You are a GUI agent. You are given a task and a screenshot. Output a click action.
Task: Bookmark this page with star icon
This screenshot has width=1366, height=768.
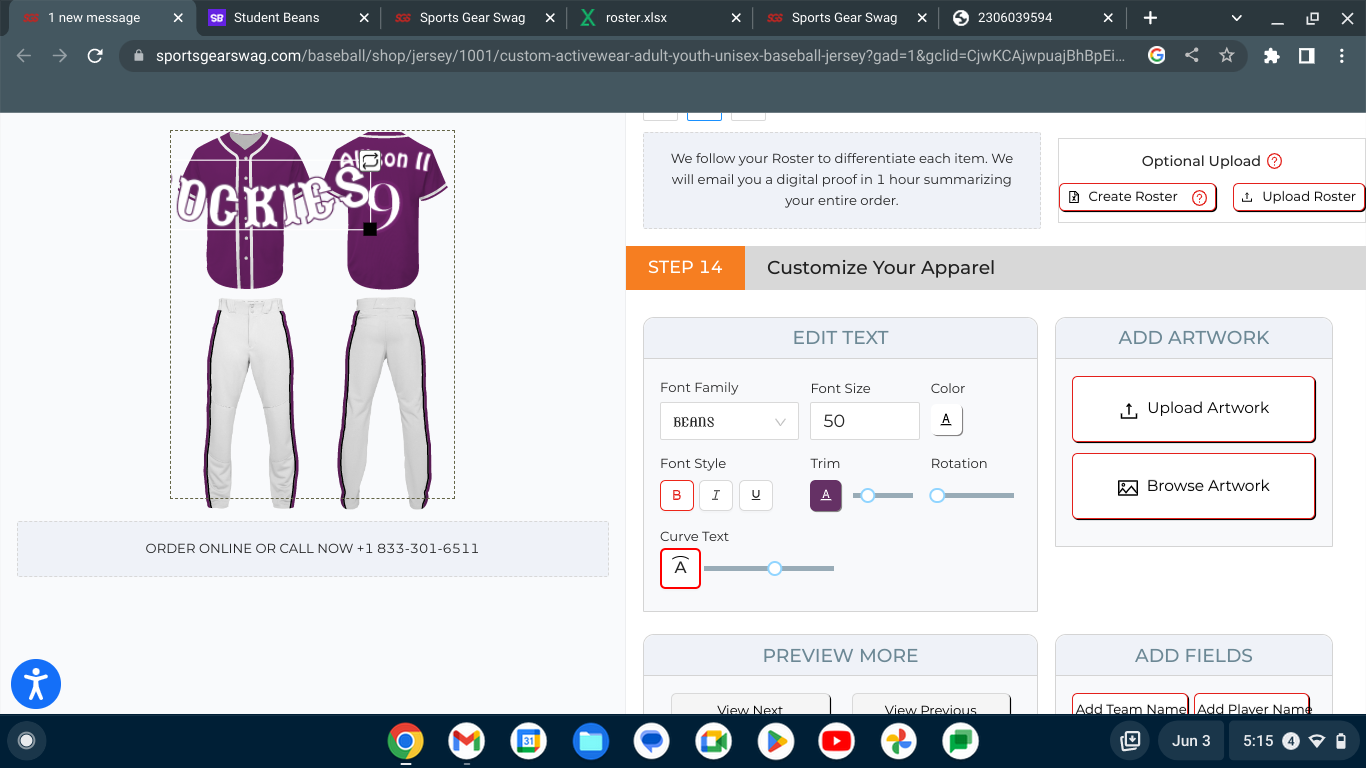click(x=1226, y=56)
